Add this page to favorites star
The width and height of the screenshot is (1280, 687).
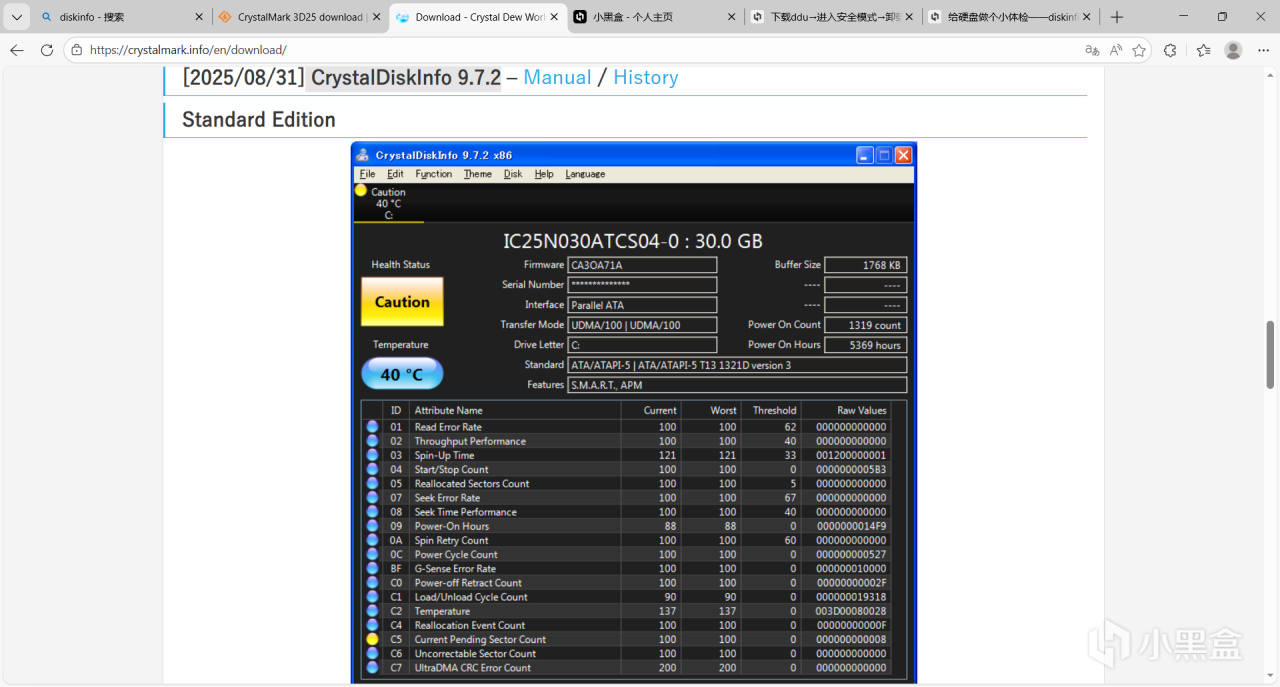point(1139,50)
